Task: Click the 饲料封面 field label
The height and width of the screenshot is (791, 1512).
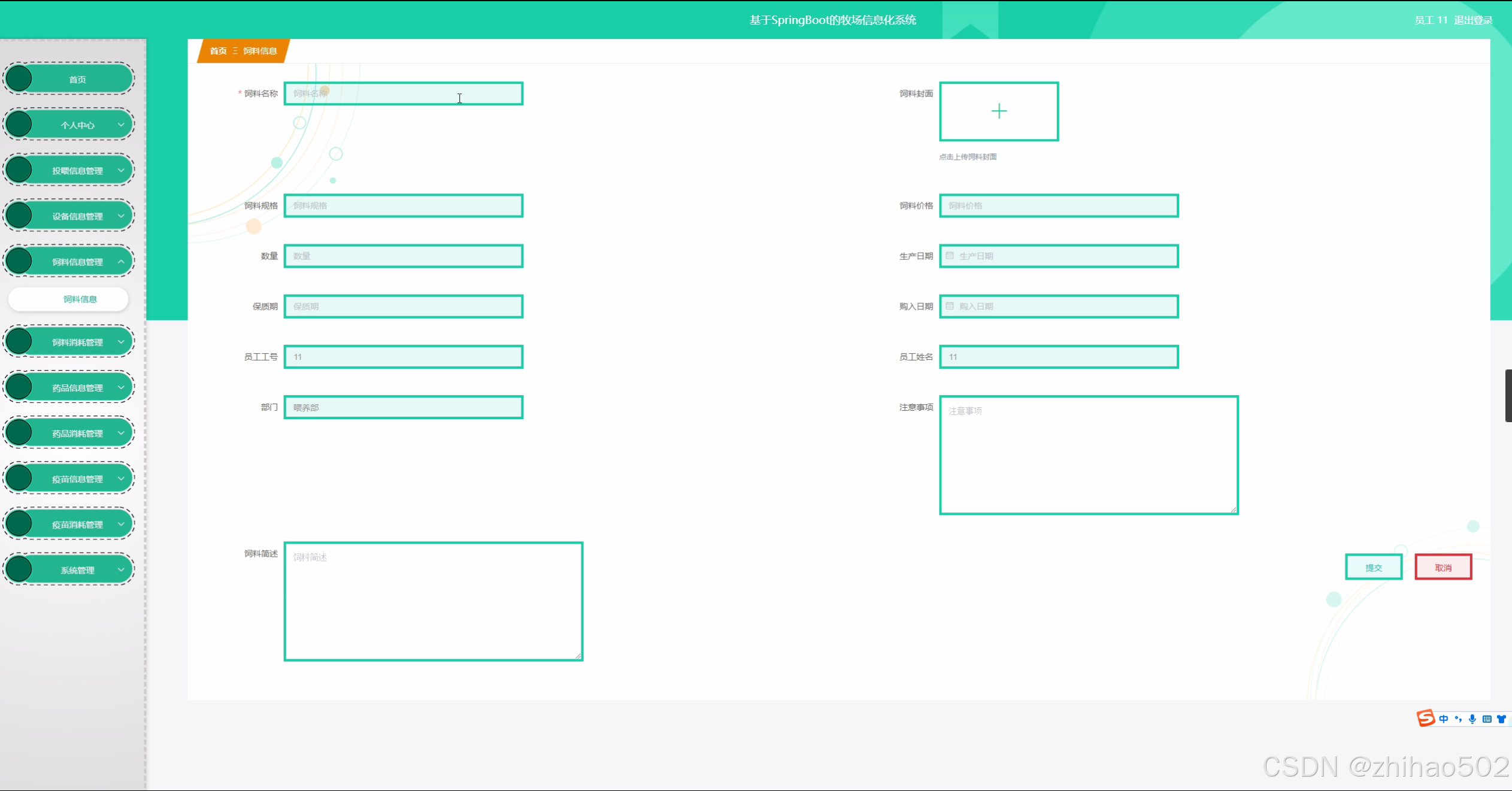Action: tap(916, 93)
